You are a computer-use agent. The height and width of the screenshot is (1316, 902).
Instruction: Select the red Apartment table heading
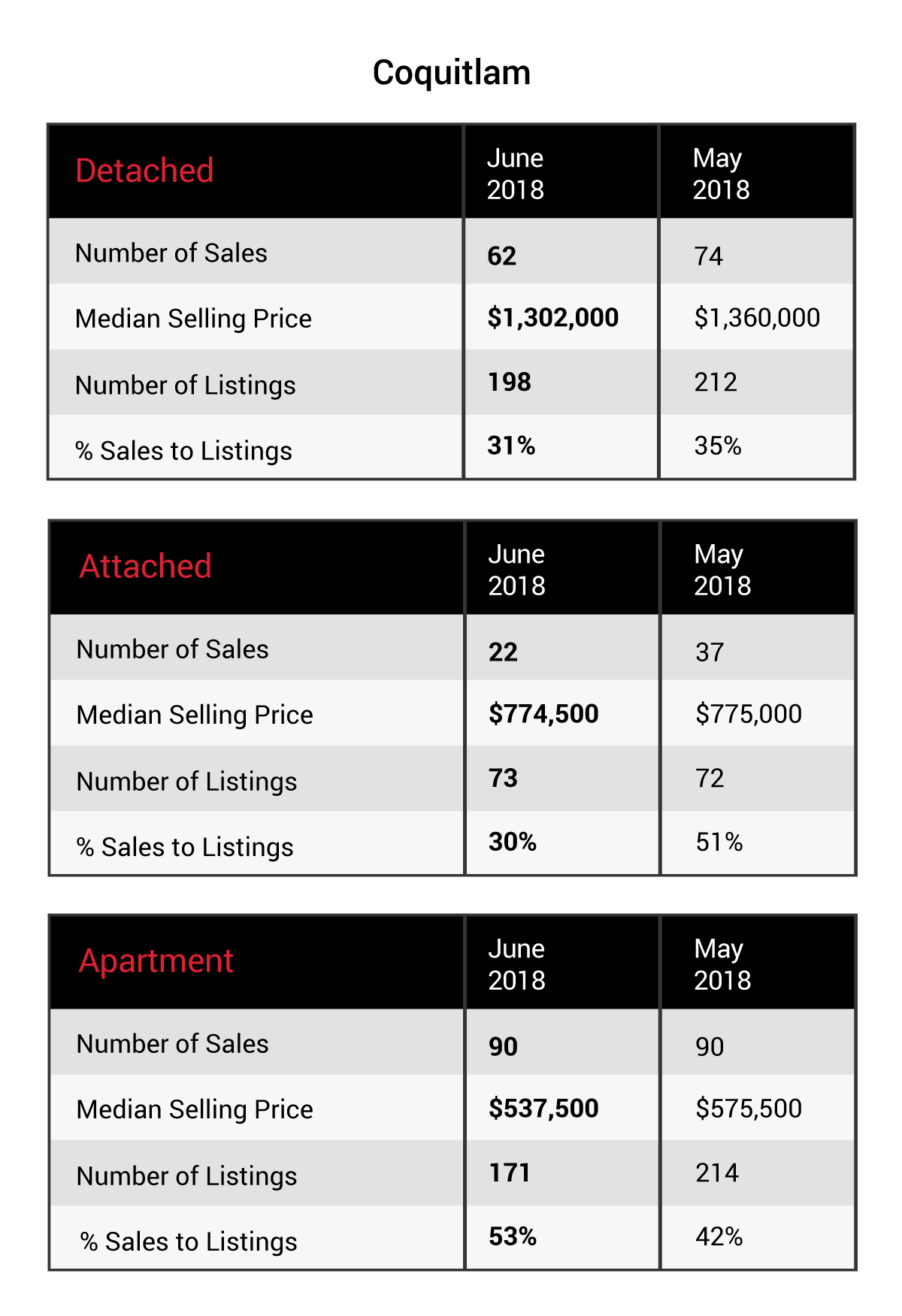tap(156, 962)
